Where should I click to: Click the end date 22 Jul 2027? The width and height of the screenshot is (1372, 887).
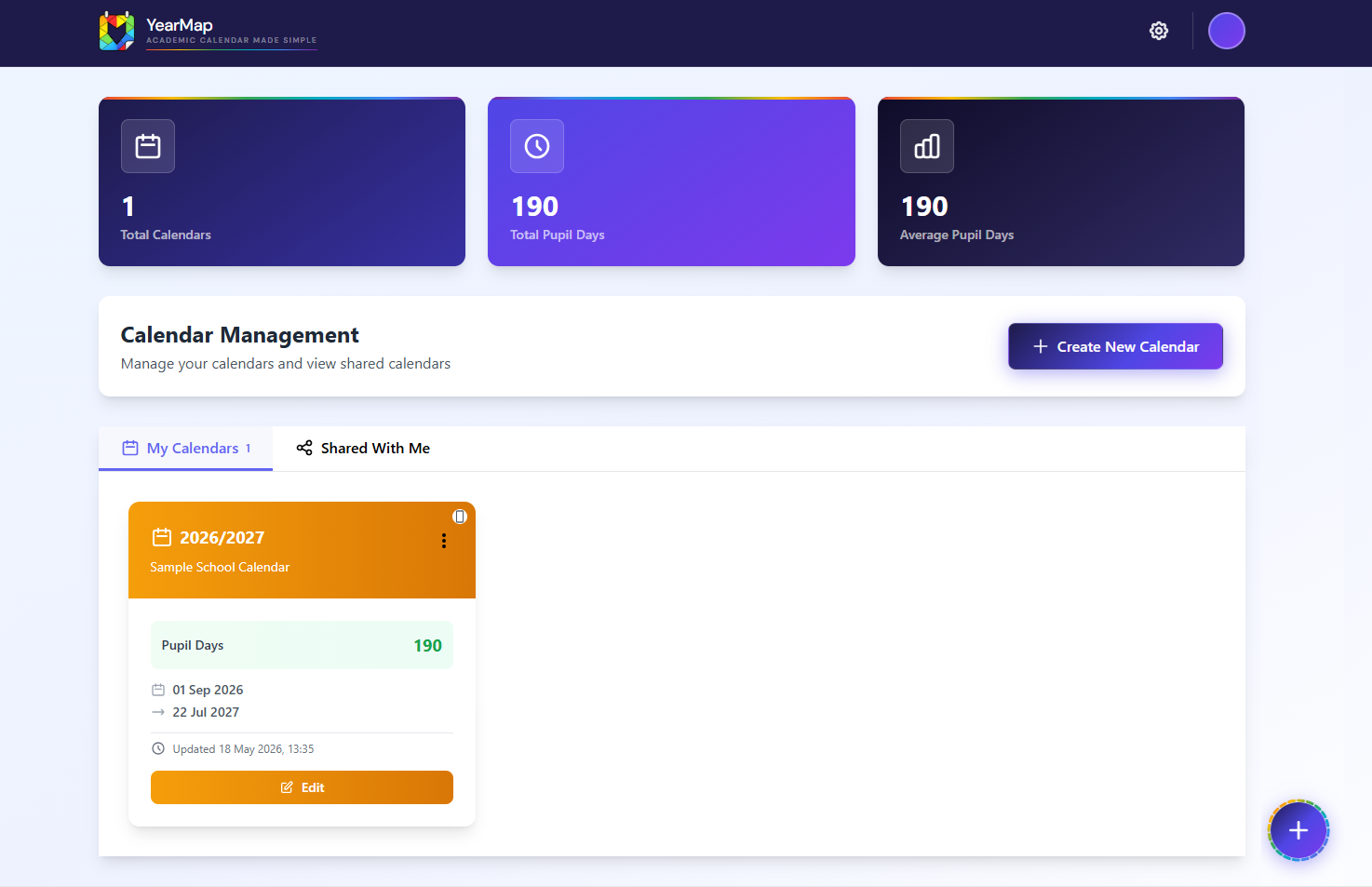click(x=206, y=712)
